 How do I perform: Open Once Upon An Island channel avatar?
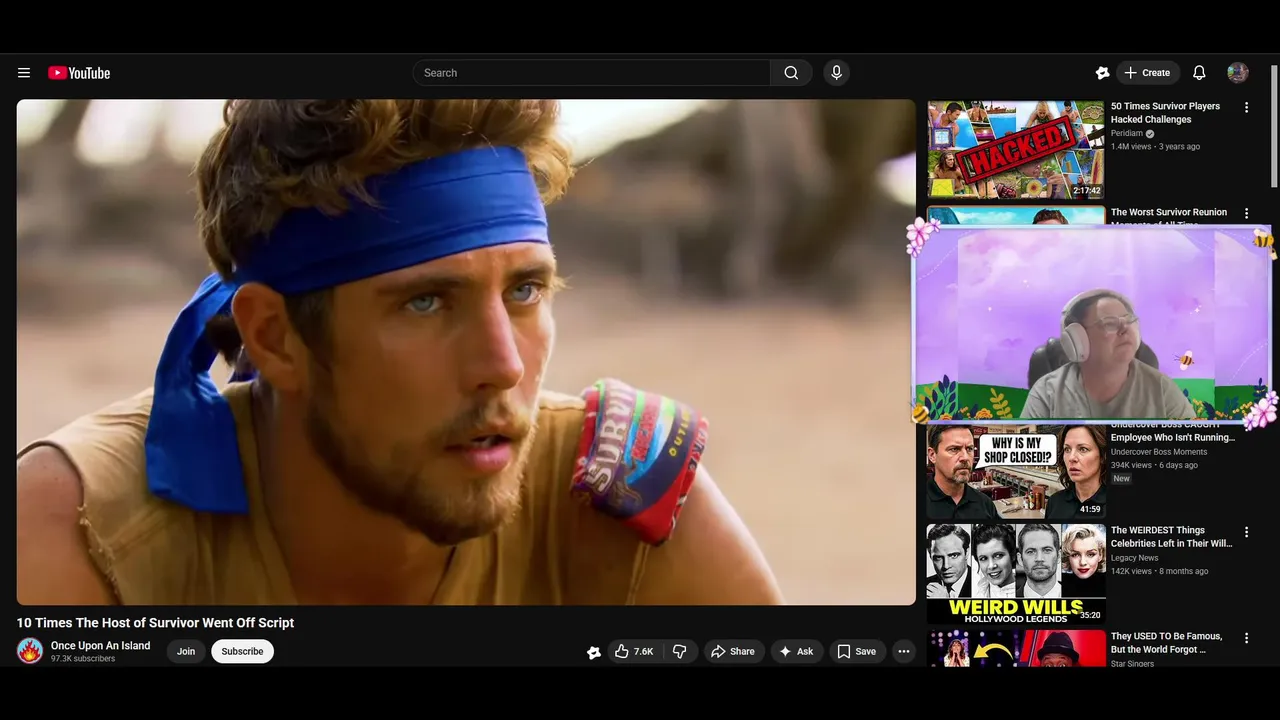pos(30,651)
